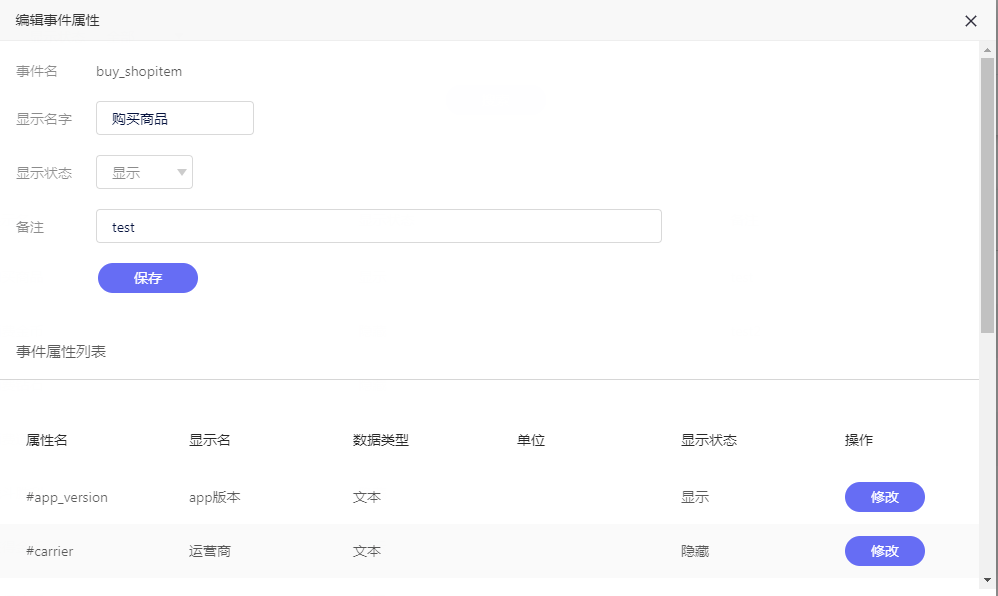Close the 编辑事件属性 dialog
The height and width of the screenshot is (596, 998).
pyautogui.click(x=970, y=21)
